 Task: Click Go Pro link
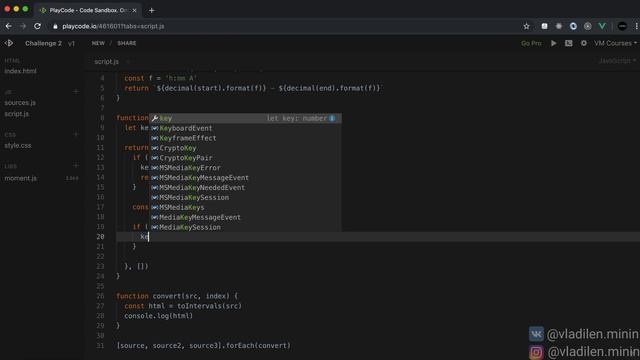531,43
